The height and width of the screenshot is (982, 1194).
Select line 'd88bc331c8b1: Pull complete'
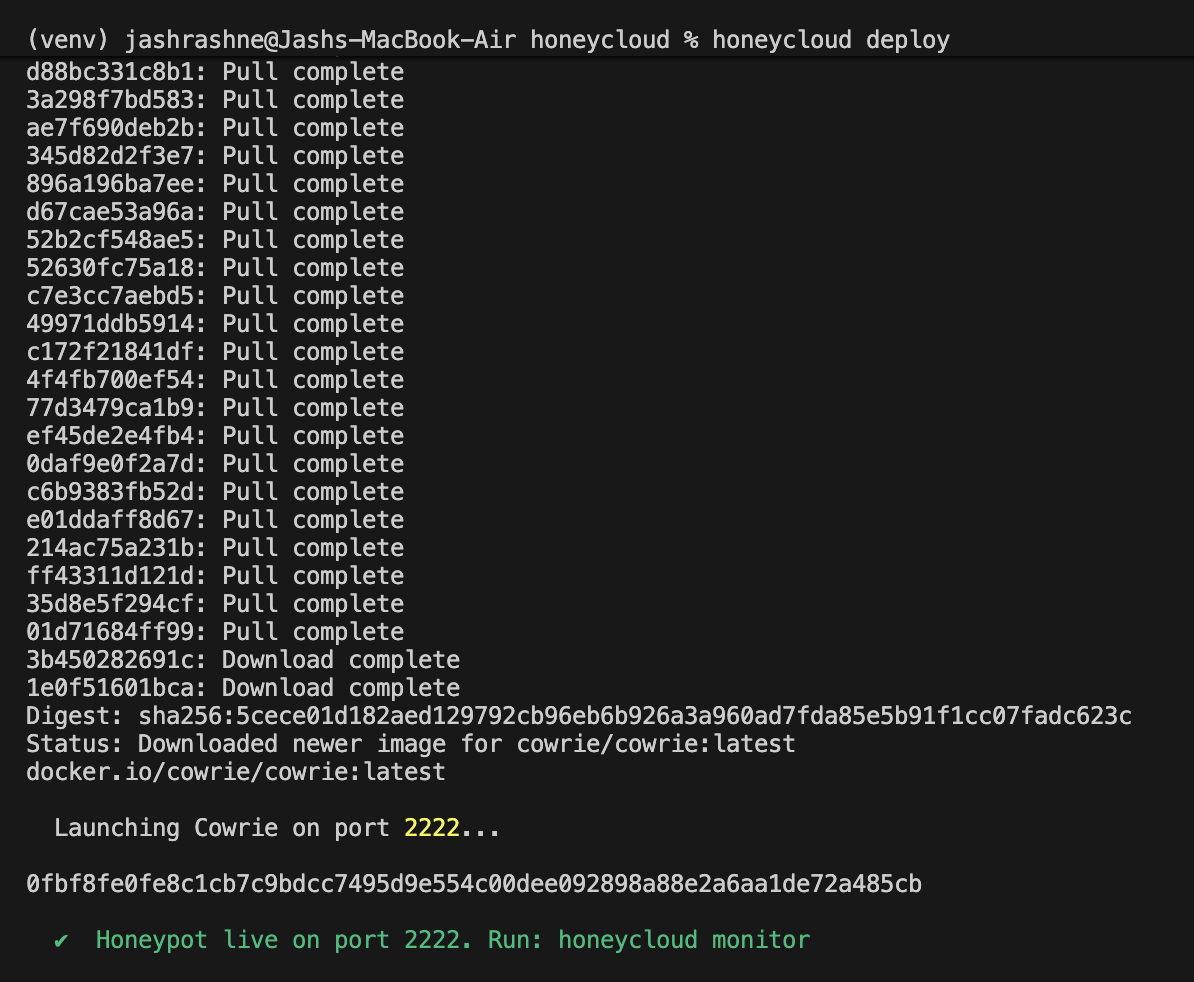pos(215,72)
